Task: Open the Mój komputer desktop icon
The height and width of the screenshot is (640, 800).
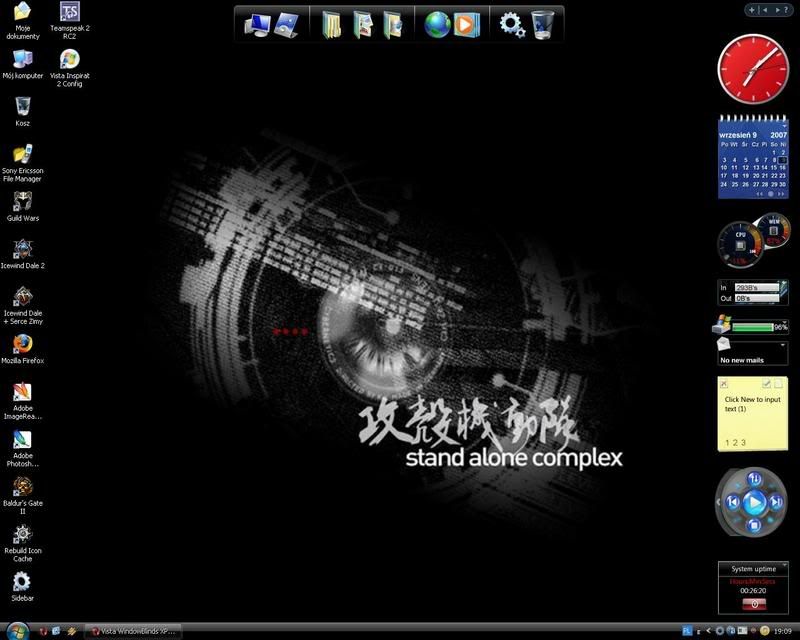Action: [x=22, y=64]
